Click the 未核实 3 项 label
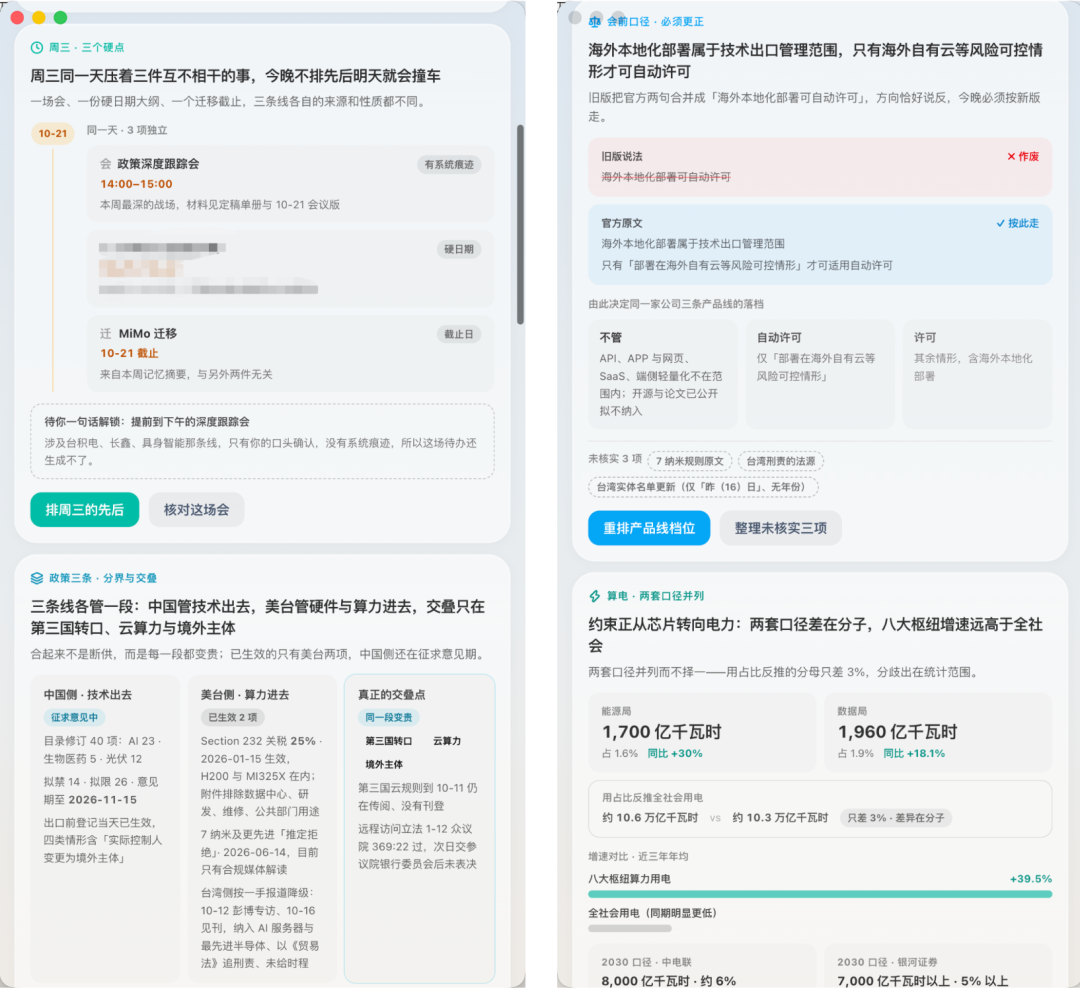This screenshot has height=989, width=1080. coord(615,459)
